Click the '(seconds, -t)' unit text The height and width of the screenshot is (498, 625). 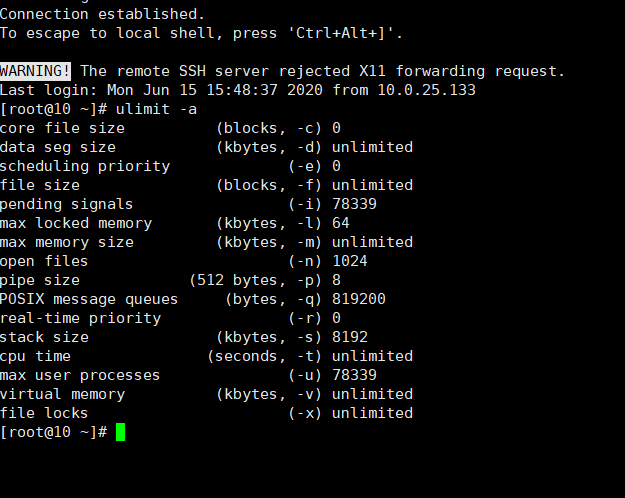click(x=264, y=356)
